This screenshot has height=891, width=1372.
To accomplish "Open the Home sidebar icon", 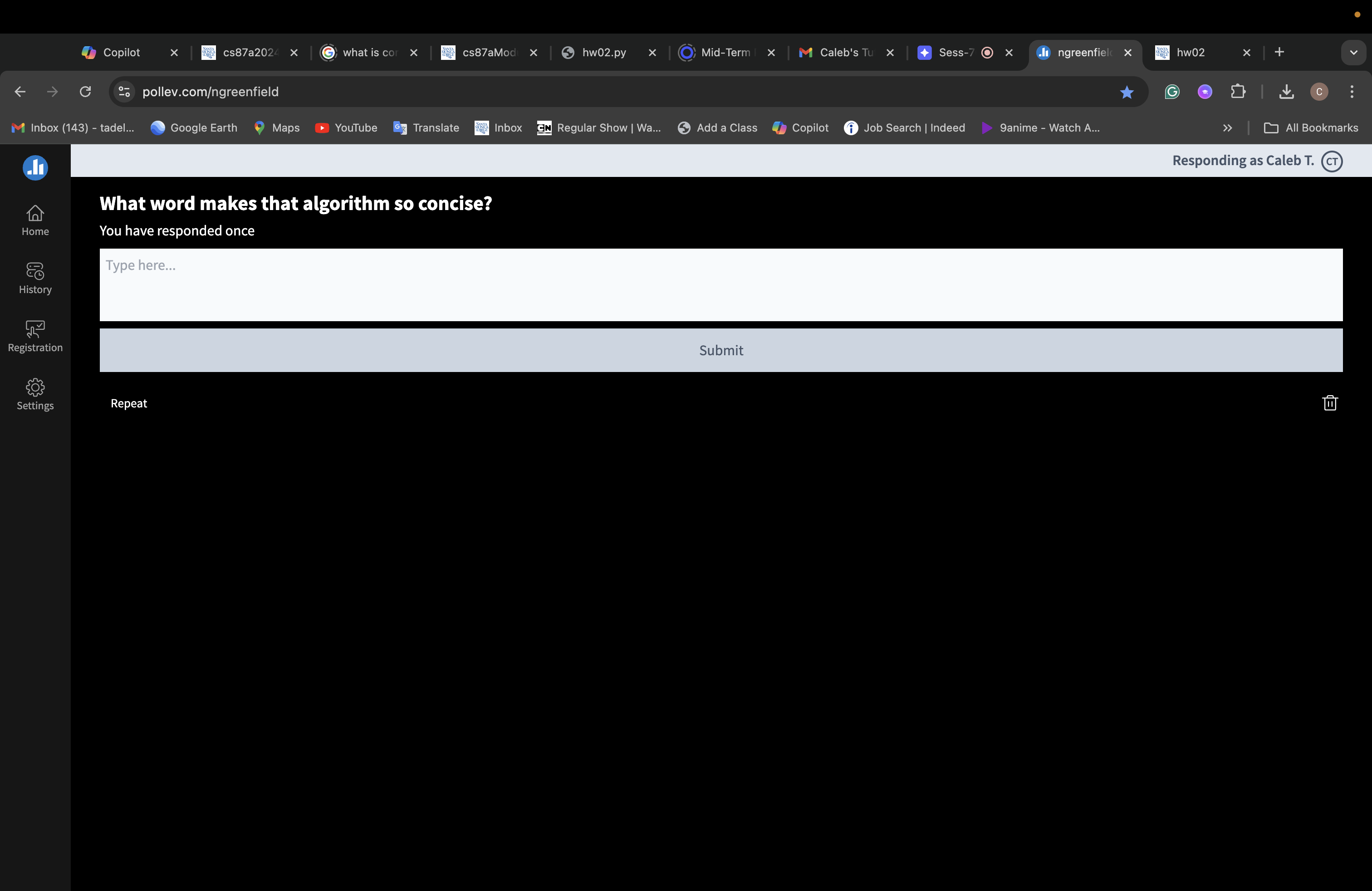I will 35,220.
